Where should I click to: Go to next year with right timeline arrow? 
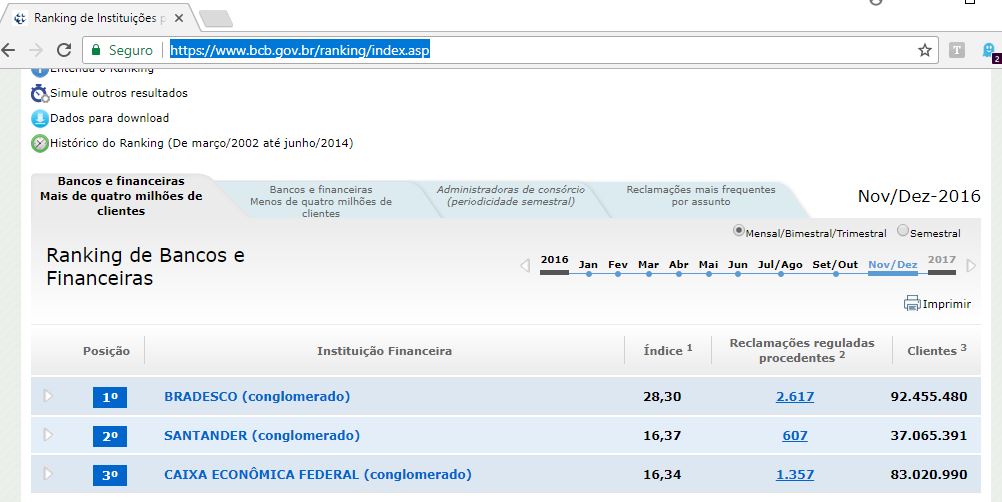[971, 265]
